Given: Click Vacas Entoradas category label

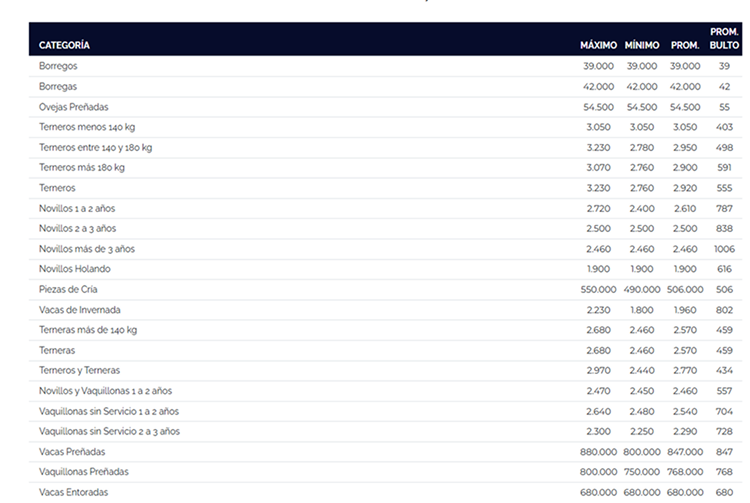Looking at the screenshot, I should click(x=74, y=492).
